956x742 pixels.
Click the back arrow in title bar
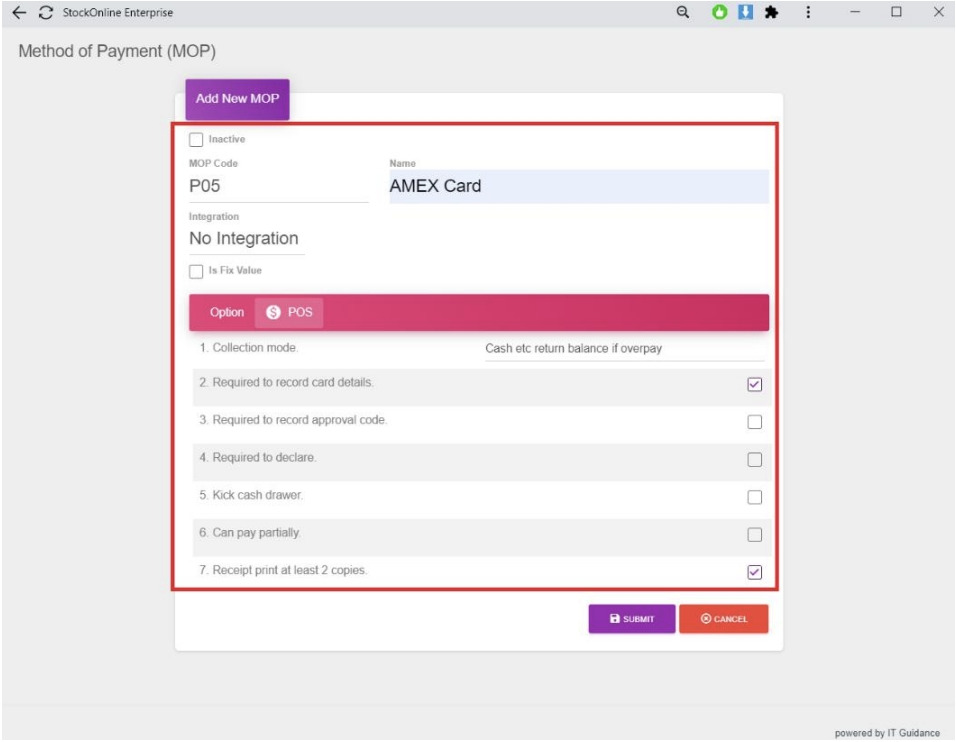[19, 13]
